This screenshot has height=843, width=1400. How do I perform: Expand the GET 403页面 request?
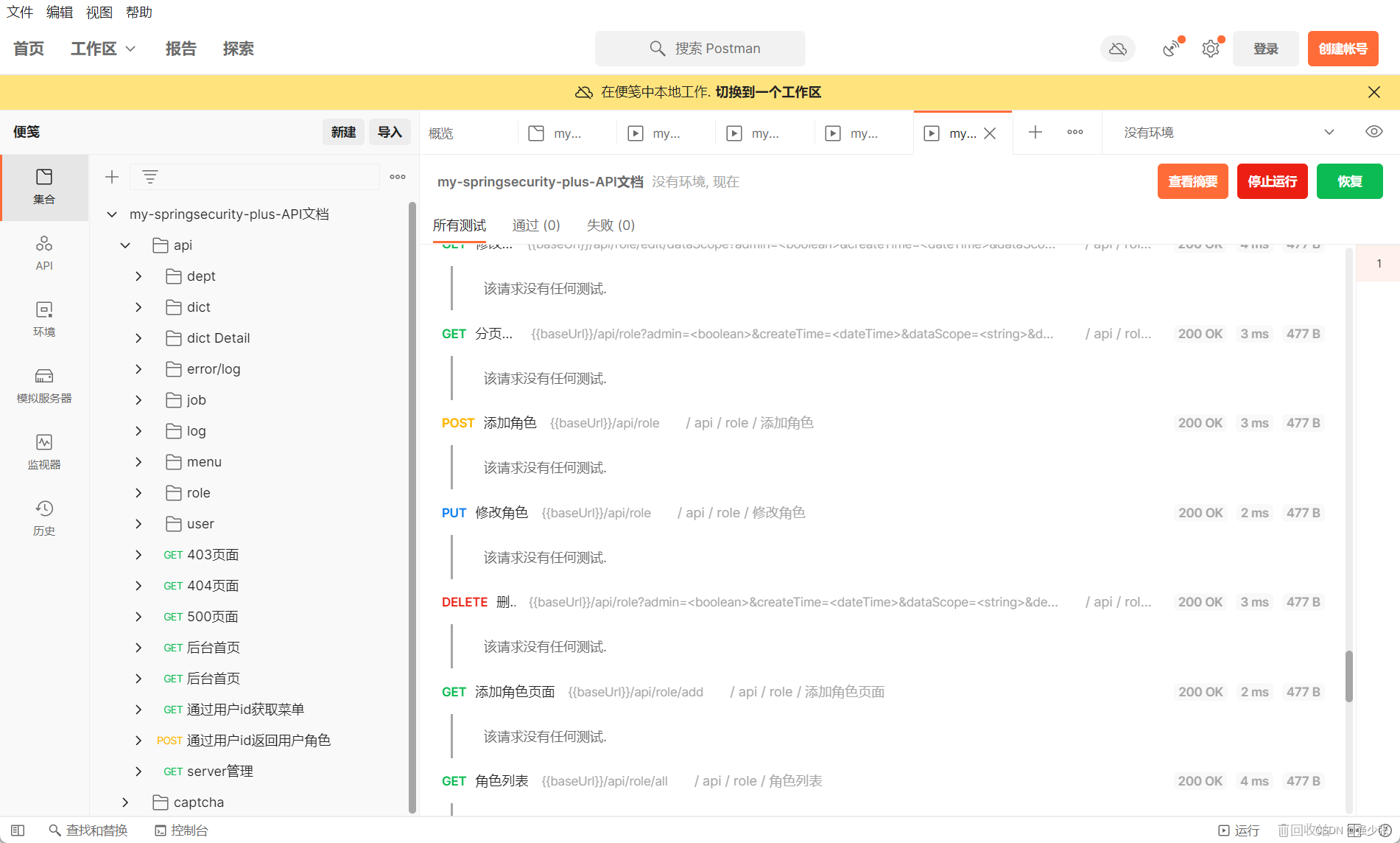point(138,555)
